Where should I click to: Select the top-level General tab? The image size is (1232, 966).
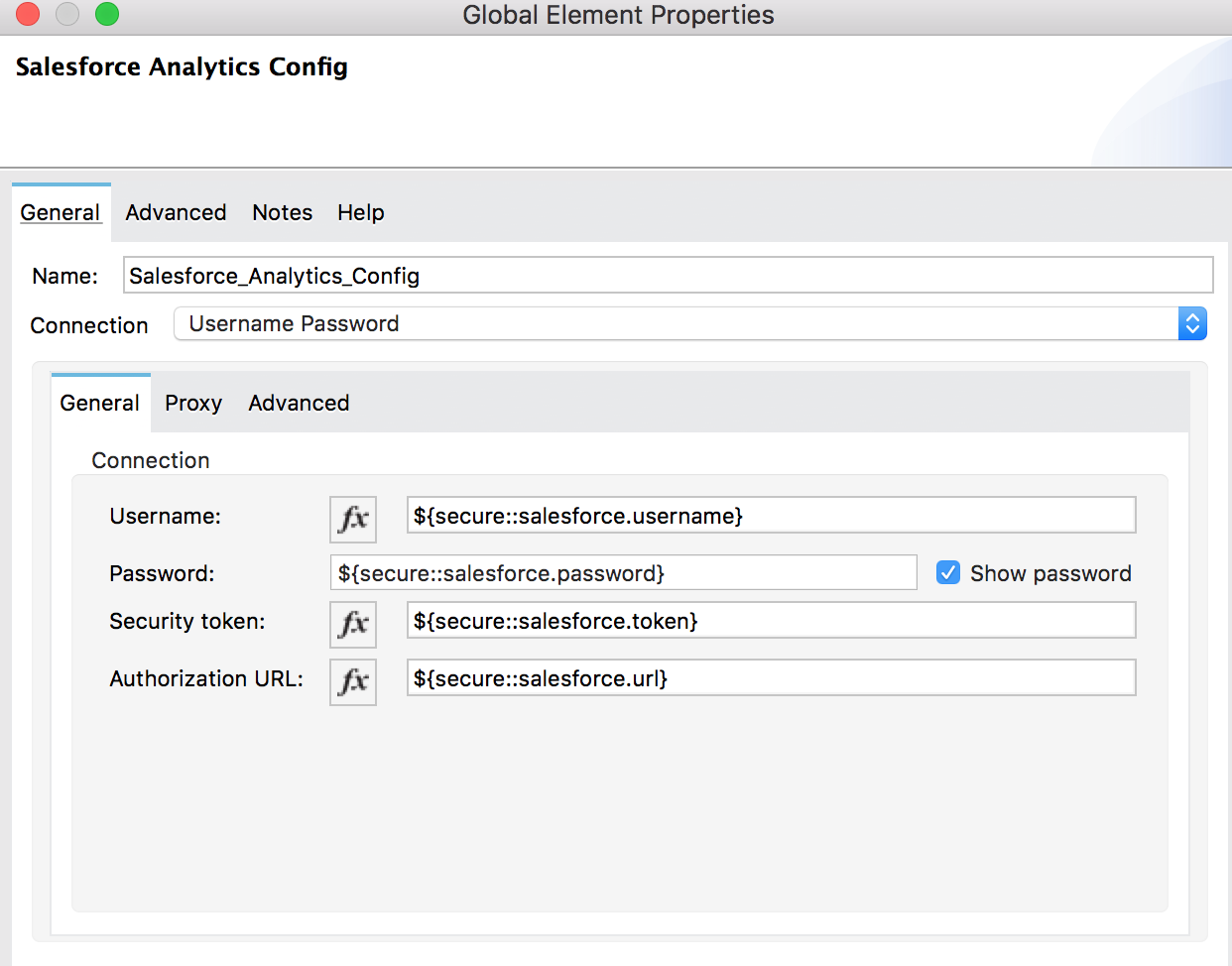pos(61,212)
